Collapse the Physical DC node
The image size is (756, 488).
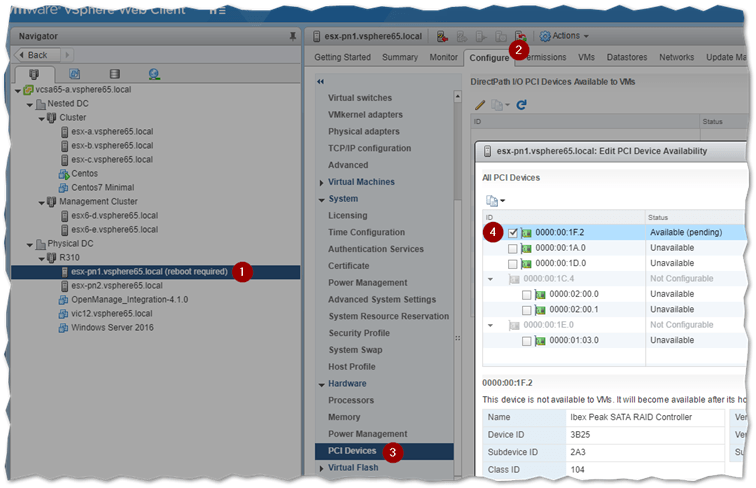[x=30, y=245]
